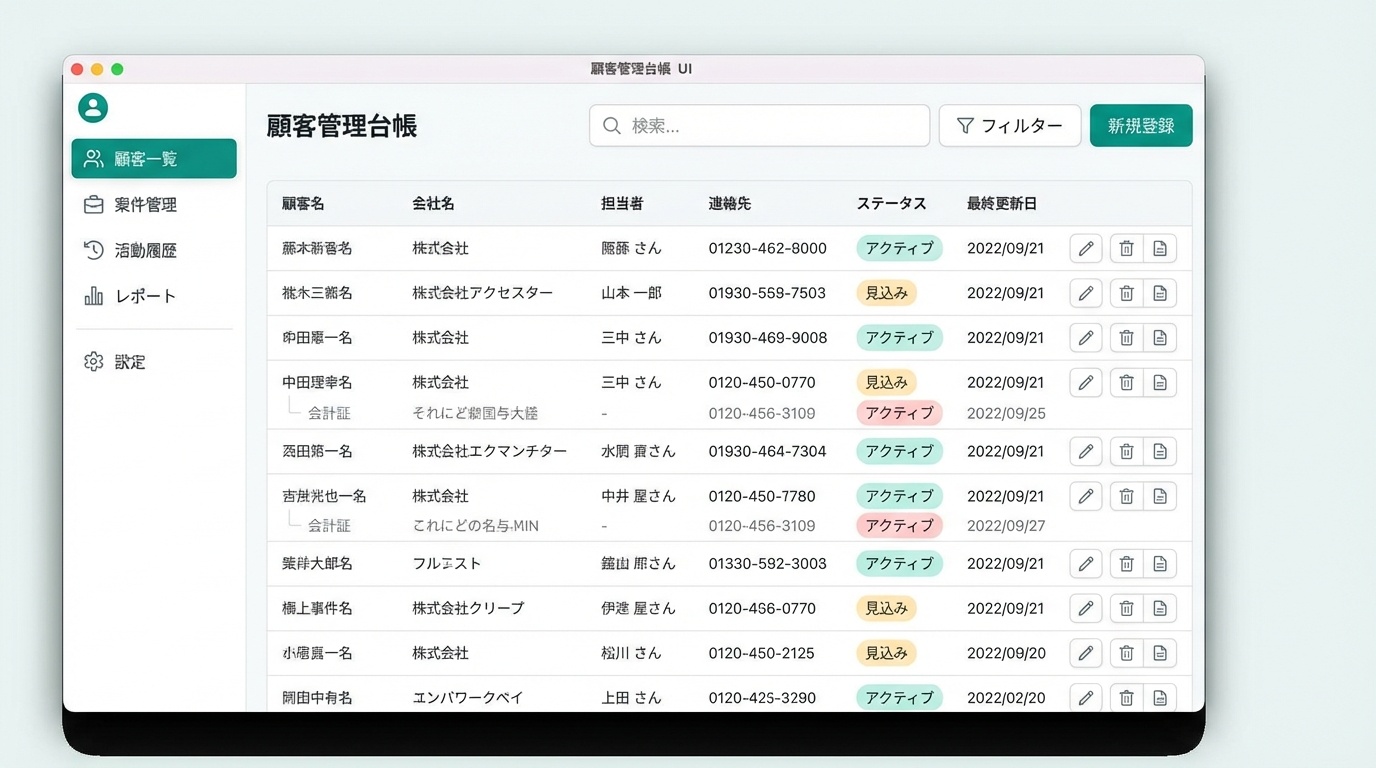
Task: Open the フィルター filter options
Action: pos(1009,126)
